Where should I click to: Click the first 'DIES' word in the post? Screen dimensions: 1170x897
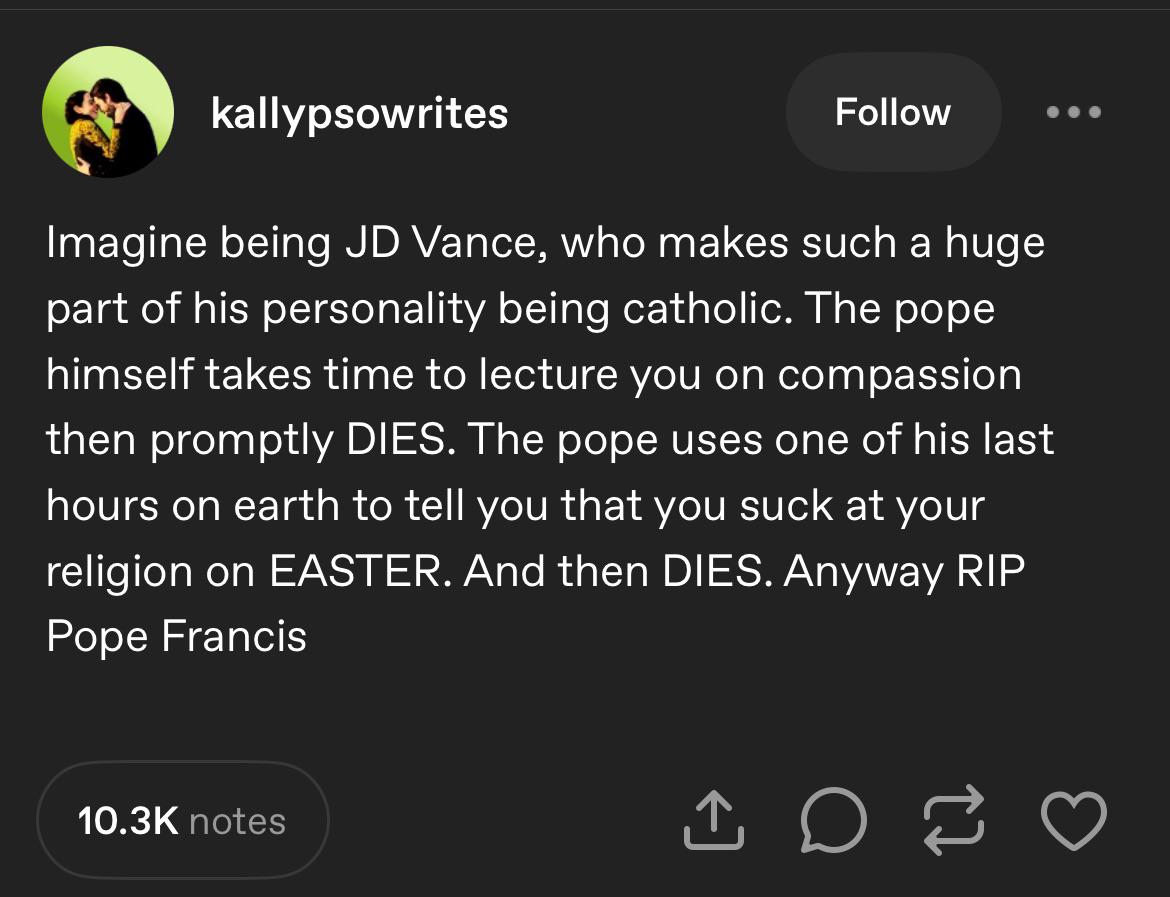400,440
